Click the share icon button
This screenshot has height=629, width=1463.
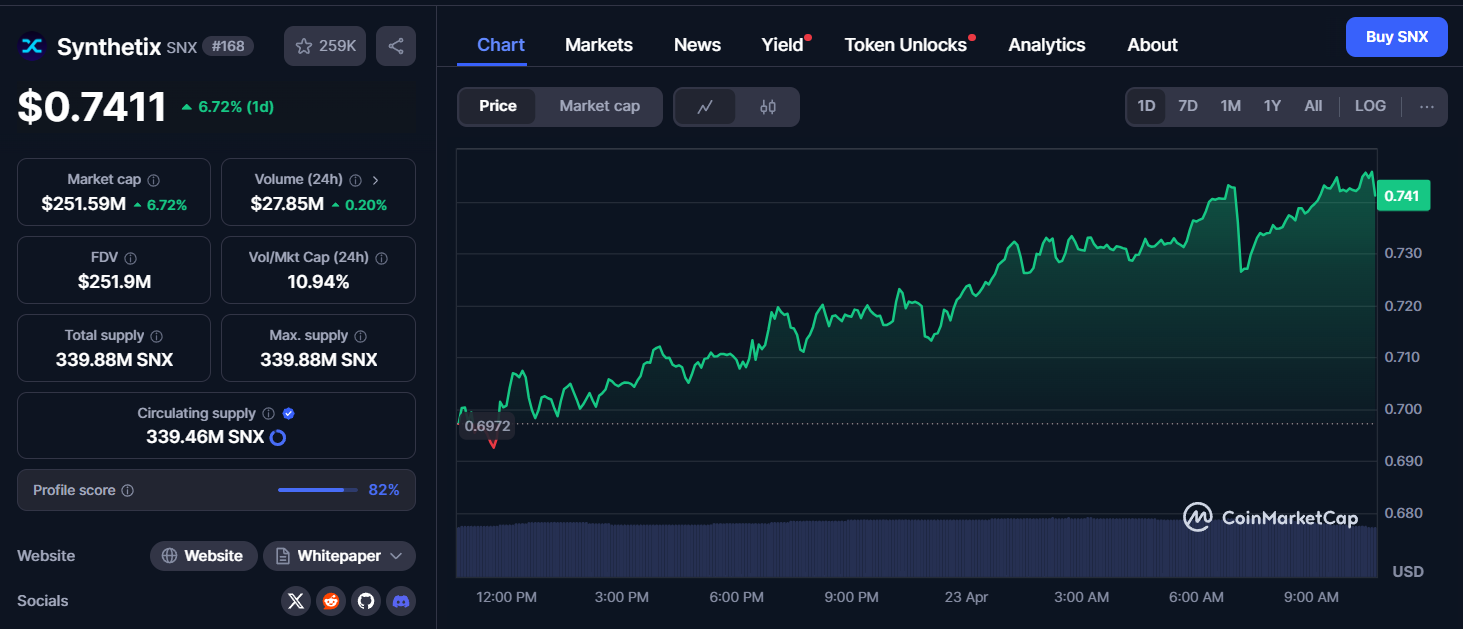396,46
